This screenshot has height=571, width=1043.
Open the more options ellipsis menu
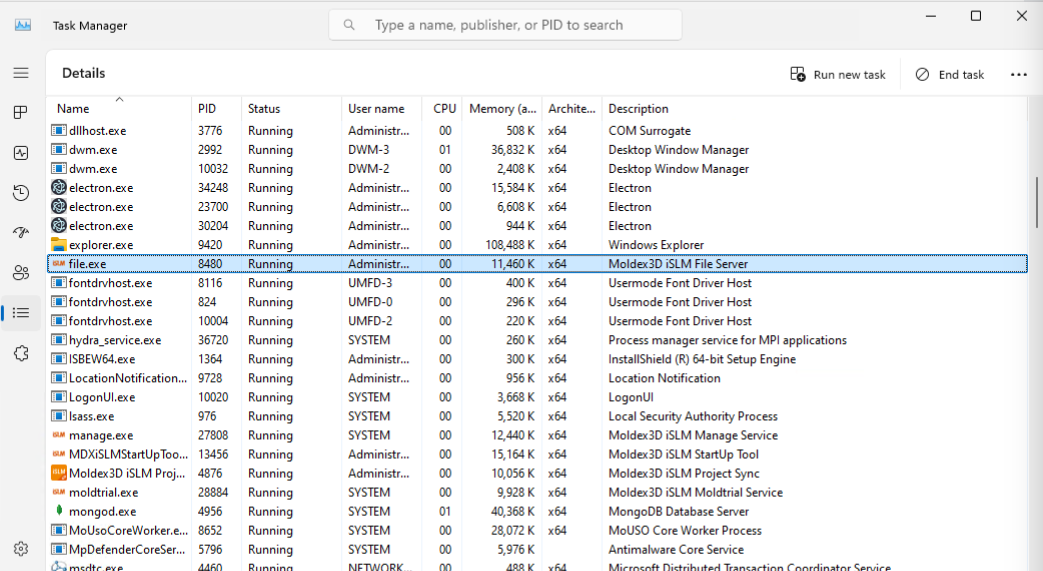(1018, 75)
